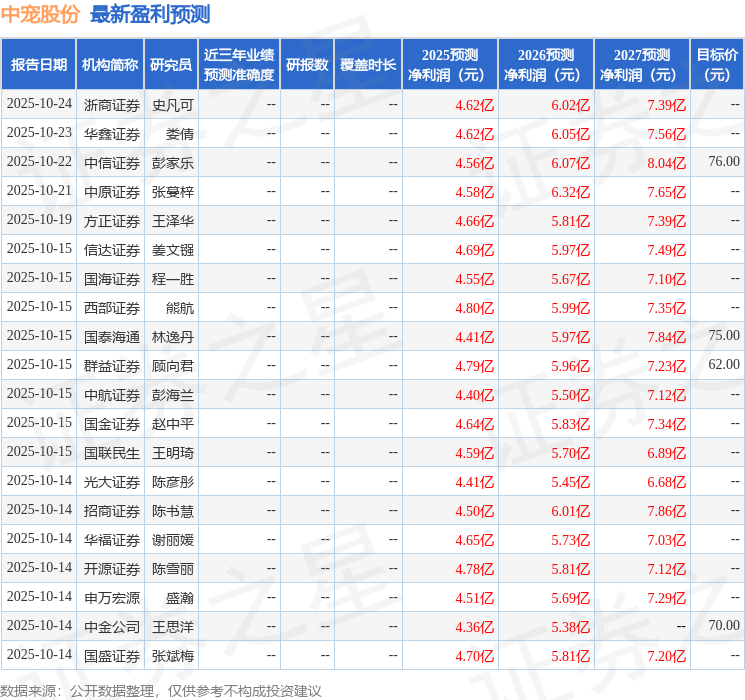Select the 国盛证券 institution cell
This screenshot has width=745, height=700.
click(112, 656)
